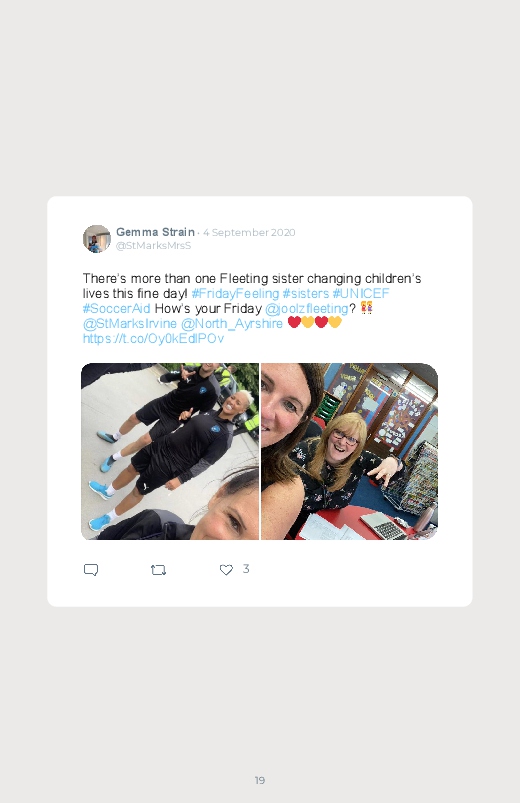The height and width of the screenshot is (803, 520).
Task: Click the two girls emoji
Action: (x=366, y=308)
